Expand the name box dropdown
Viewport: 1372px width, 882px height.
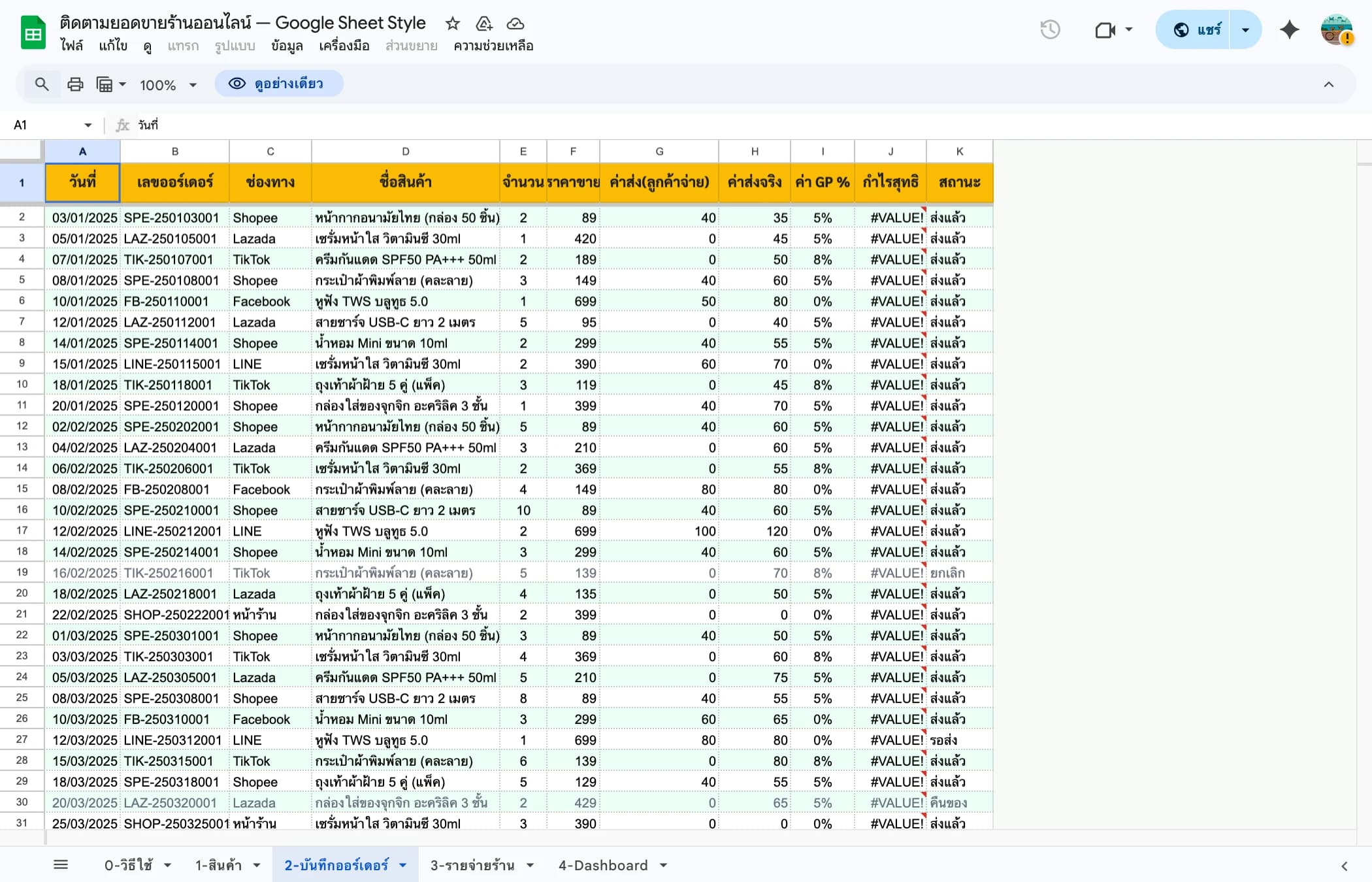pos(88,125)
